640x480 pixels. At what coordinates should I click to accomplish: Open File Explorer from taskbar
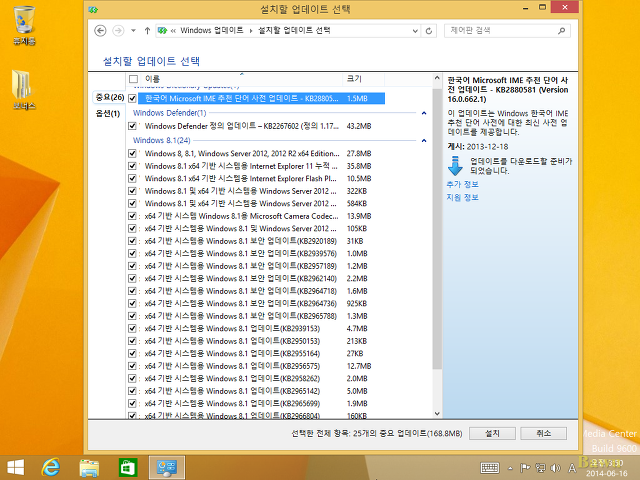click(x=89, y=468)
